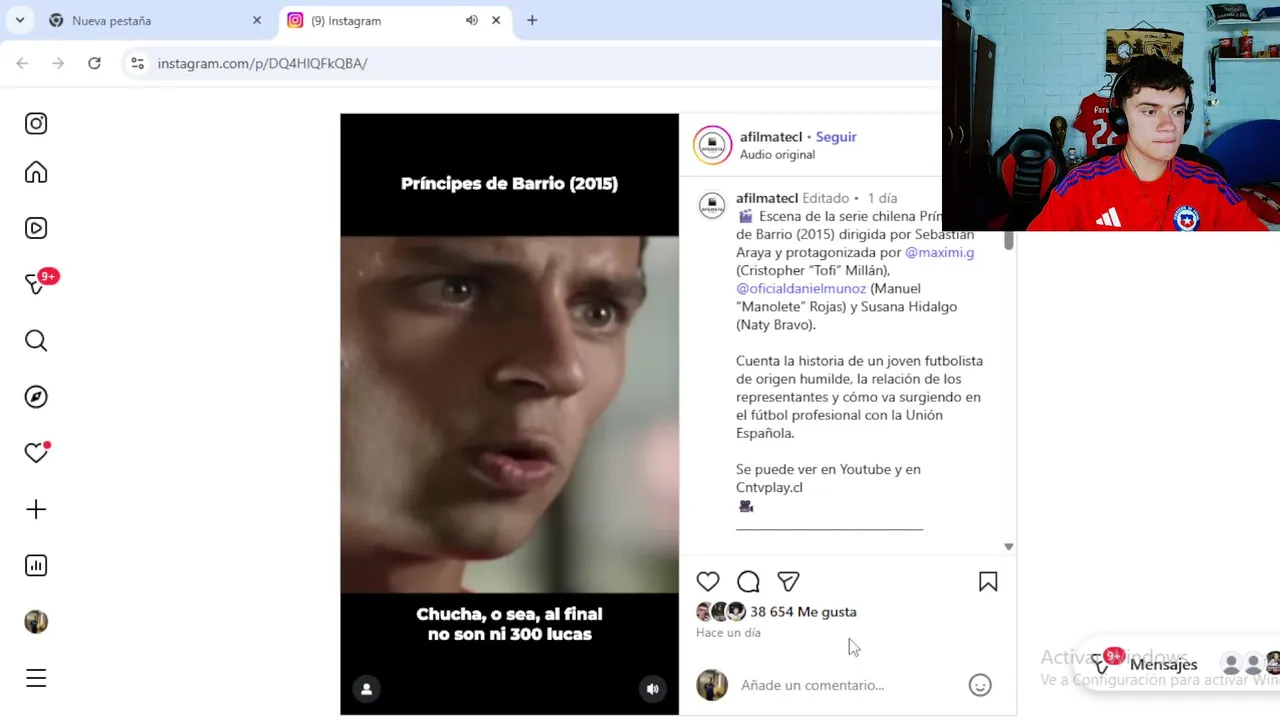Open the Search icon in the sidebar
The image size is (1280, 720).
pyautogui.click(x=36, y=341)
